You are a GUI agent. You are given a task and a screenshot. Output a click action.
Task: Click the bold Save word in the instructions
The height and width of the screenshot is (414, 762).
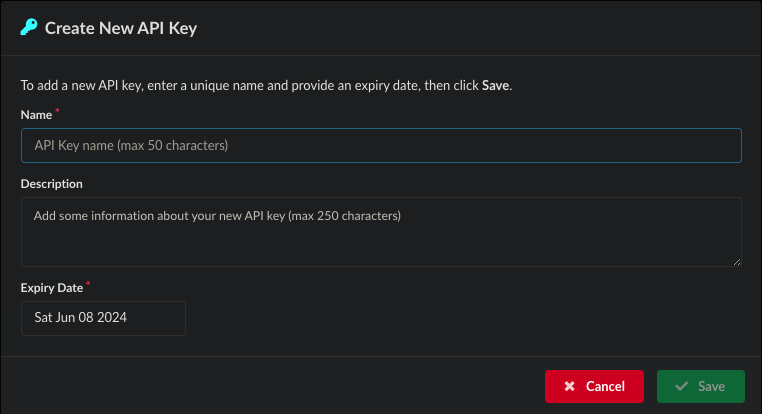tap(495, 86)
